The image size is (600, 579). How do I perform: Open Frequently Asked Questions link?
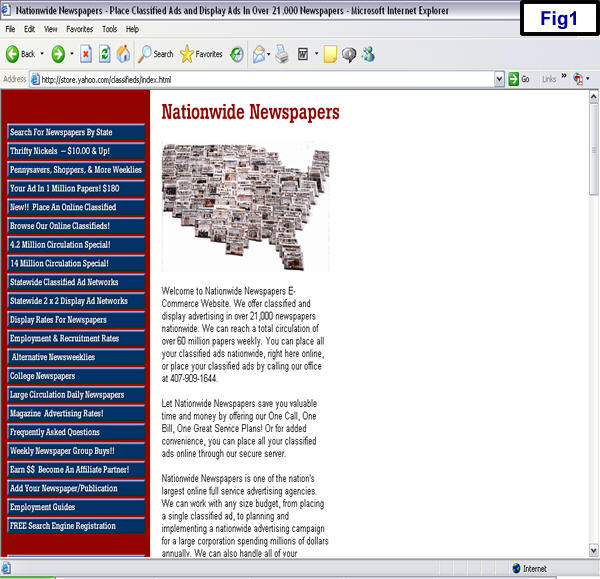pos(76,432)
